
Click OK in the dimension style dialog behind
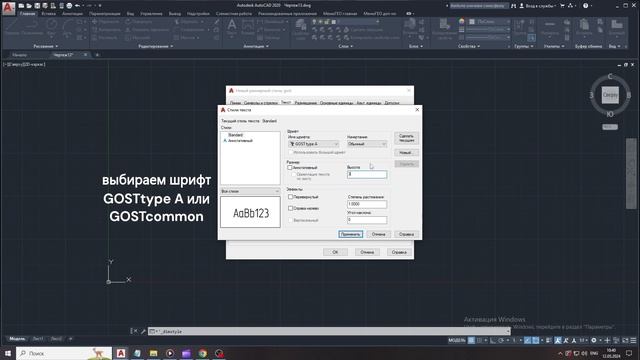[335, 252]
